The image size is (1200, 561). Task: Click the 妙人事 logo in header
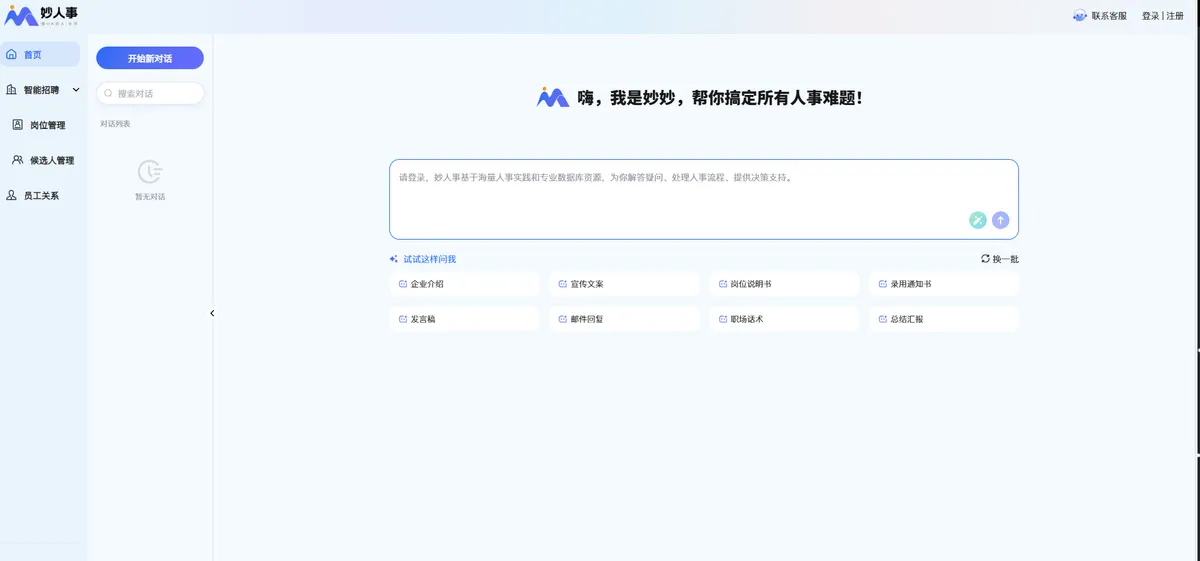click(x=41, y=15)
